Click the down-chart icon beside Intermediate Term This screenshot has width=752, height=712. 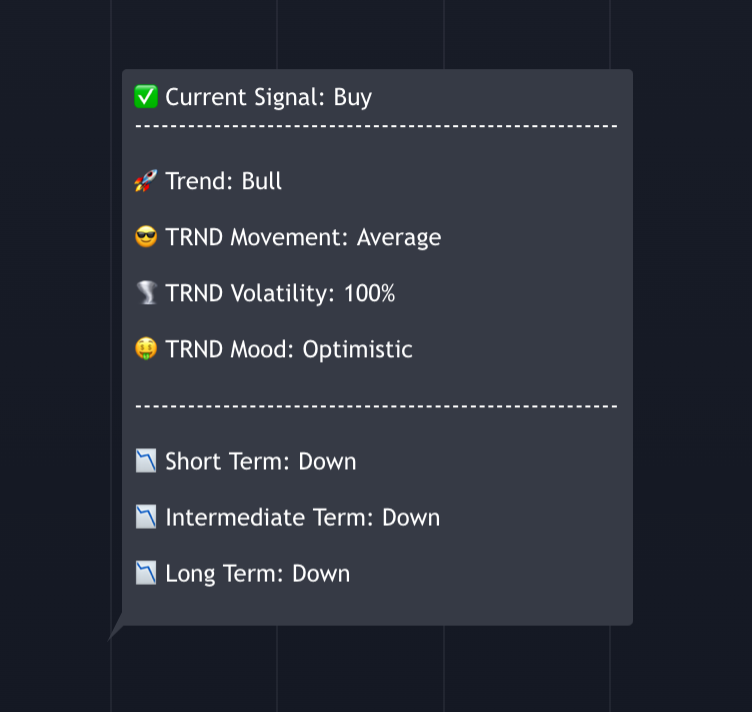pos(146,517)
